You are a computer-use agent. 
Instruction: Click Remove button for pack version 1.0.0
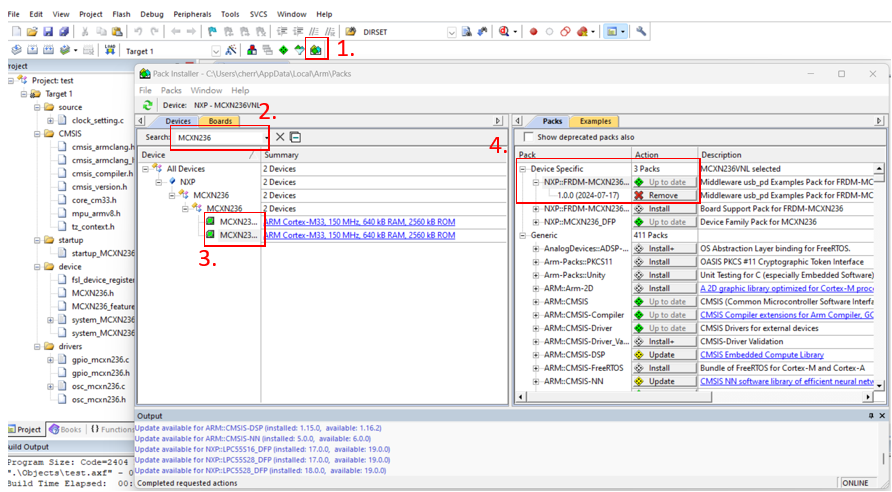point(664,196)
